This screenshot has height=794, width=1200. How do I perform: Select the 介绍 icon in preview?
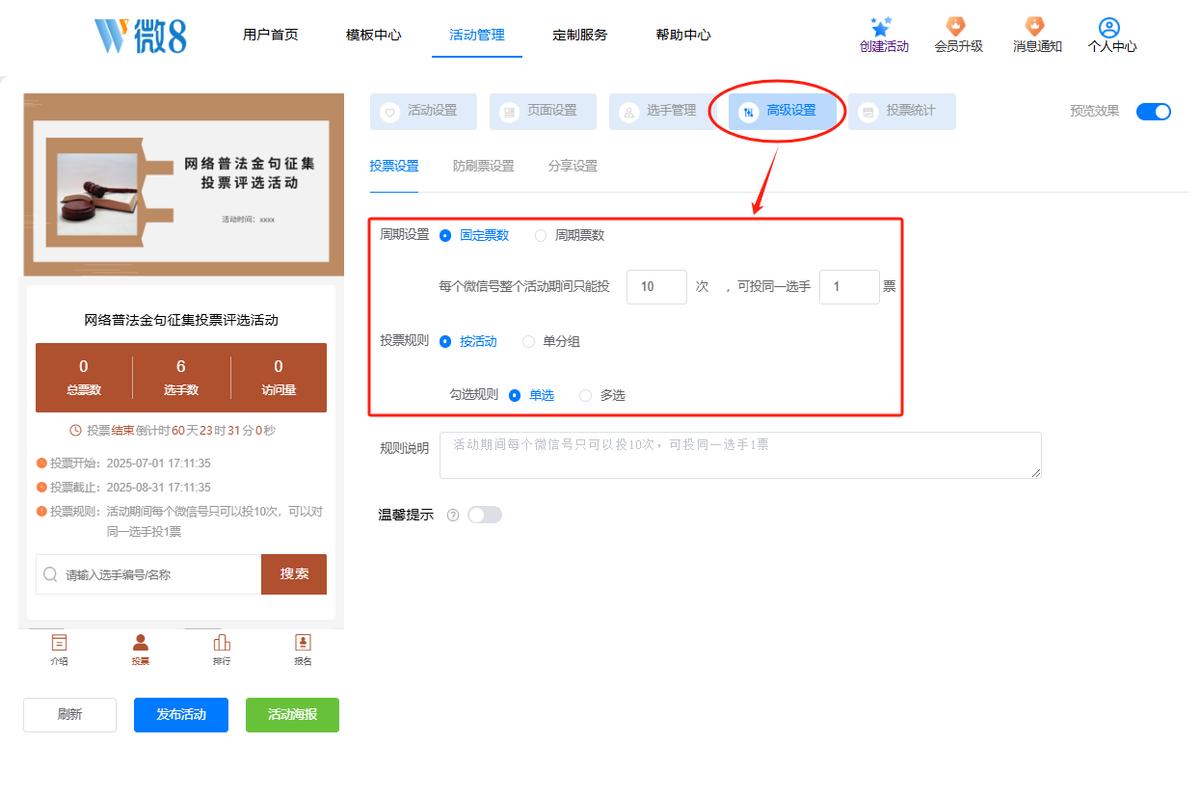tap(60, 642)
